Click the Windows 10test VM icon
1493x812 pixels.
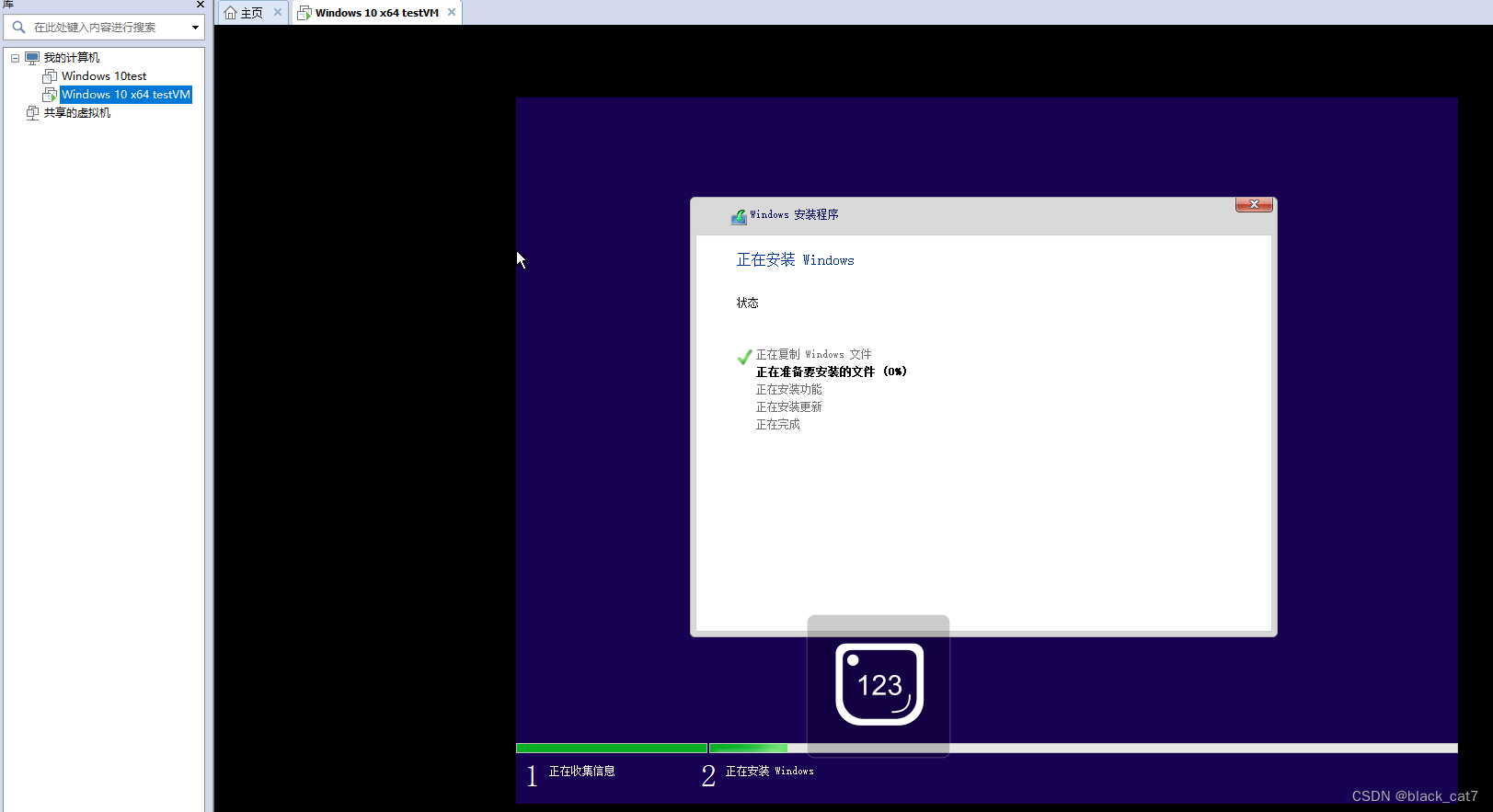(x=50, y=76)
